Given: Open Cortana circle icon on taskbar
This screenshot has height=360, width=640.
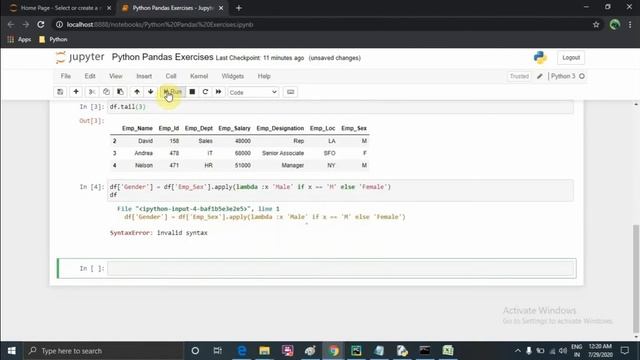Looking at the screenshot, I should 195,351.
